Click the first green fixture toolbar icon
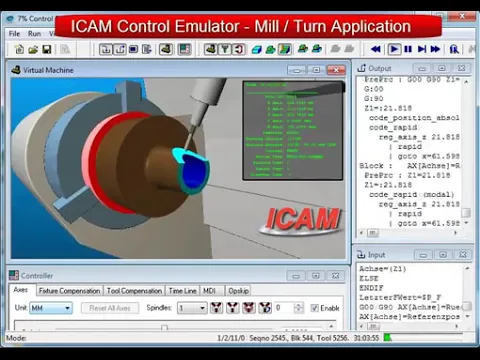 click(x=303, y=49)
